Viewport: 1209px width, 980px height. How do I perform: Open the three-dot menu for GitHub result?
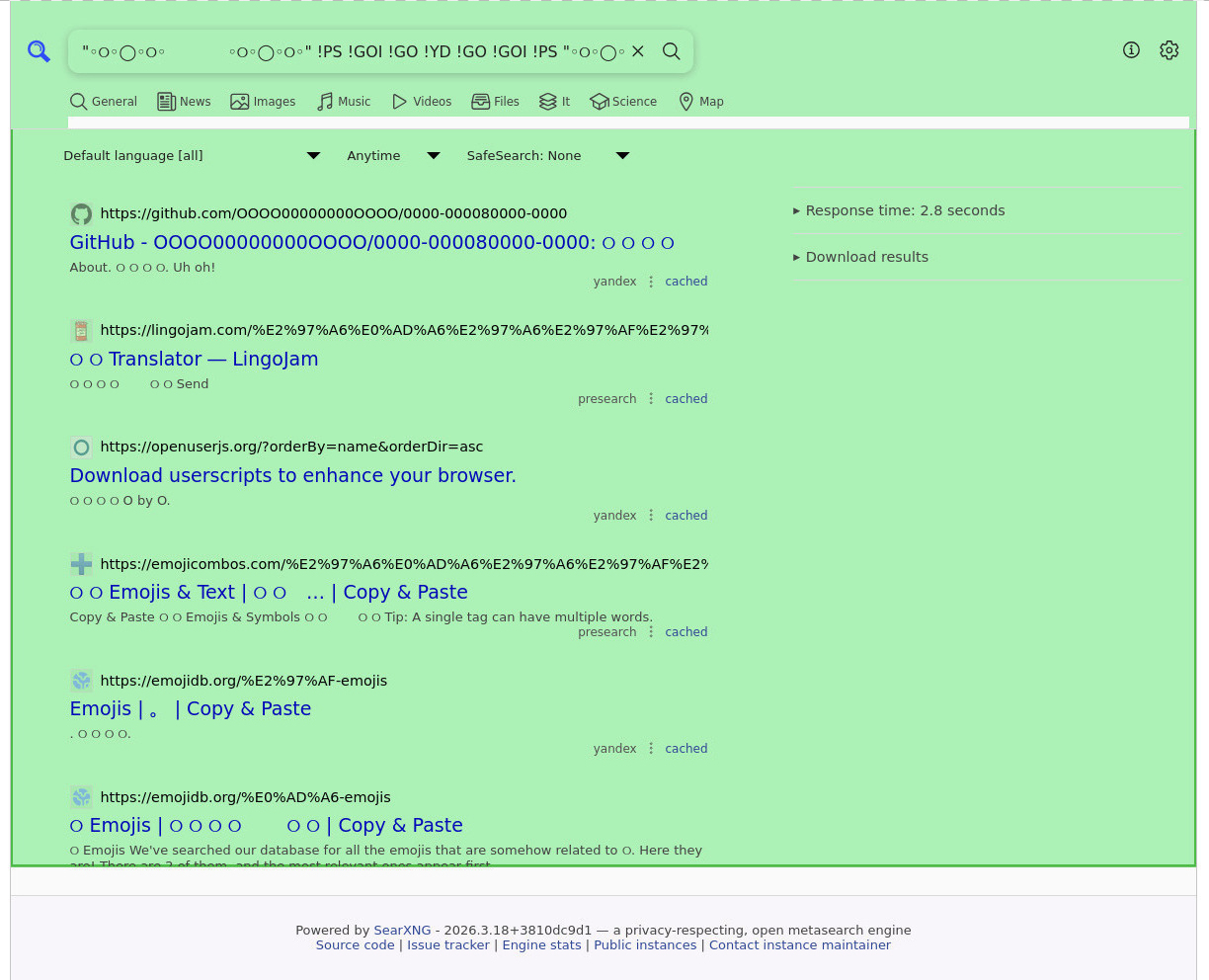point(651,282)
